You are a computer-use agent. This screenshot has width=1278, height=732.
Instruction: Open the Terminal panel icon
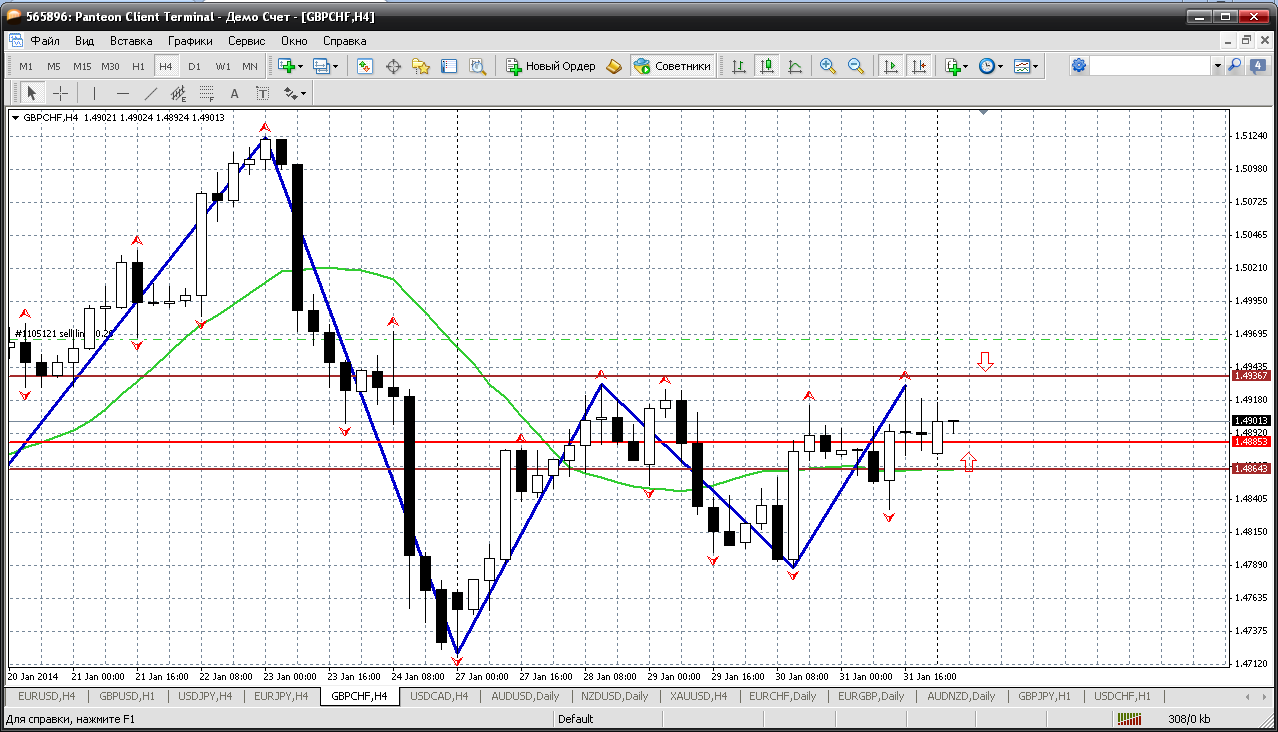(x=449, y=66)
